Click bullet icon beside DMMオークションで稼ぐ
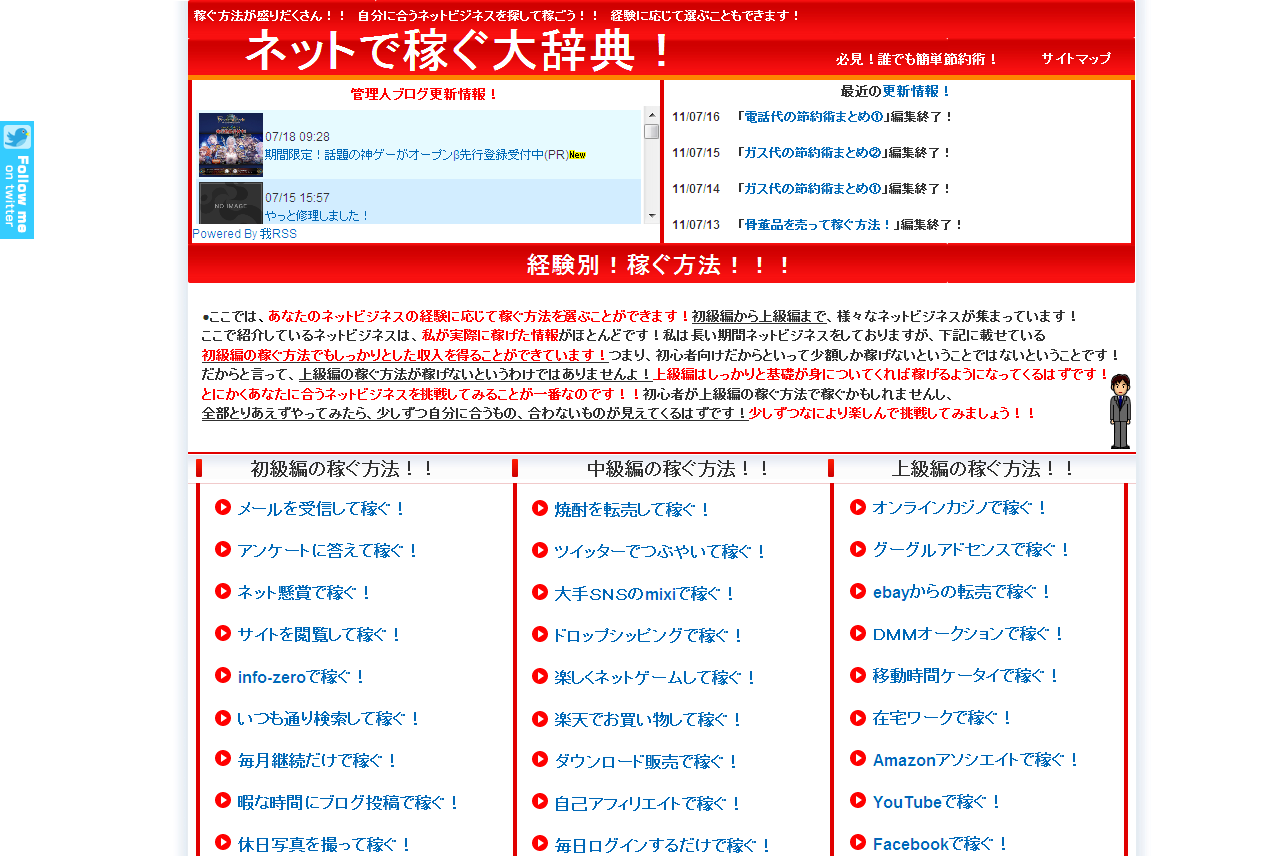Screen dimensions: 1263x856 (858, 633)
